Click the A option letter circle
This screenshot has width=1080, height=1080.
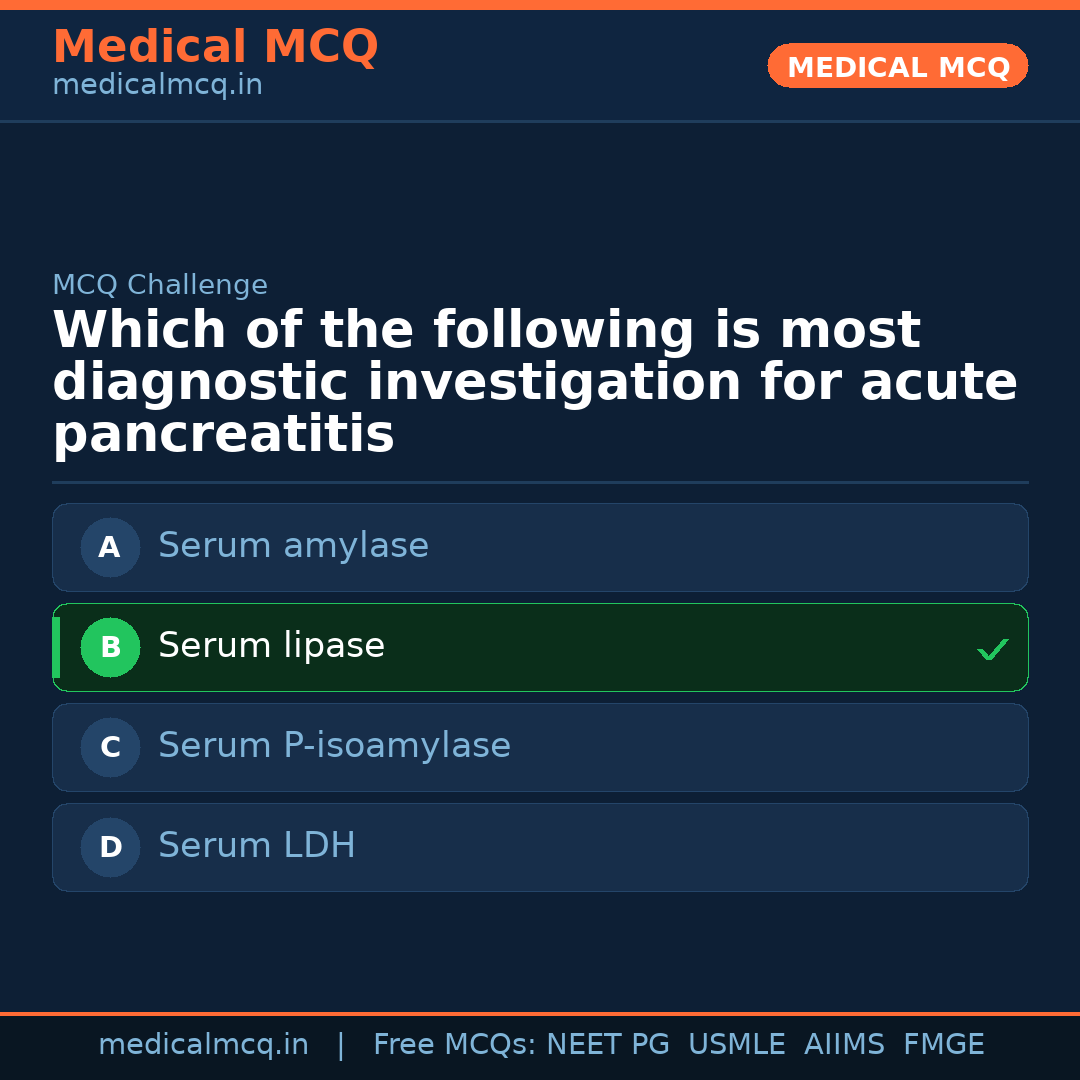click(x=110, y=547)
